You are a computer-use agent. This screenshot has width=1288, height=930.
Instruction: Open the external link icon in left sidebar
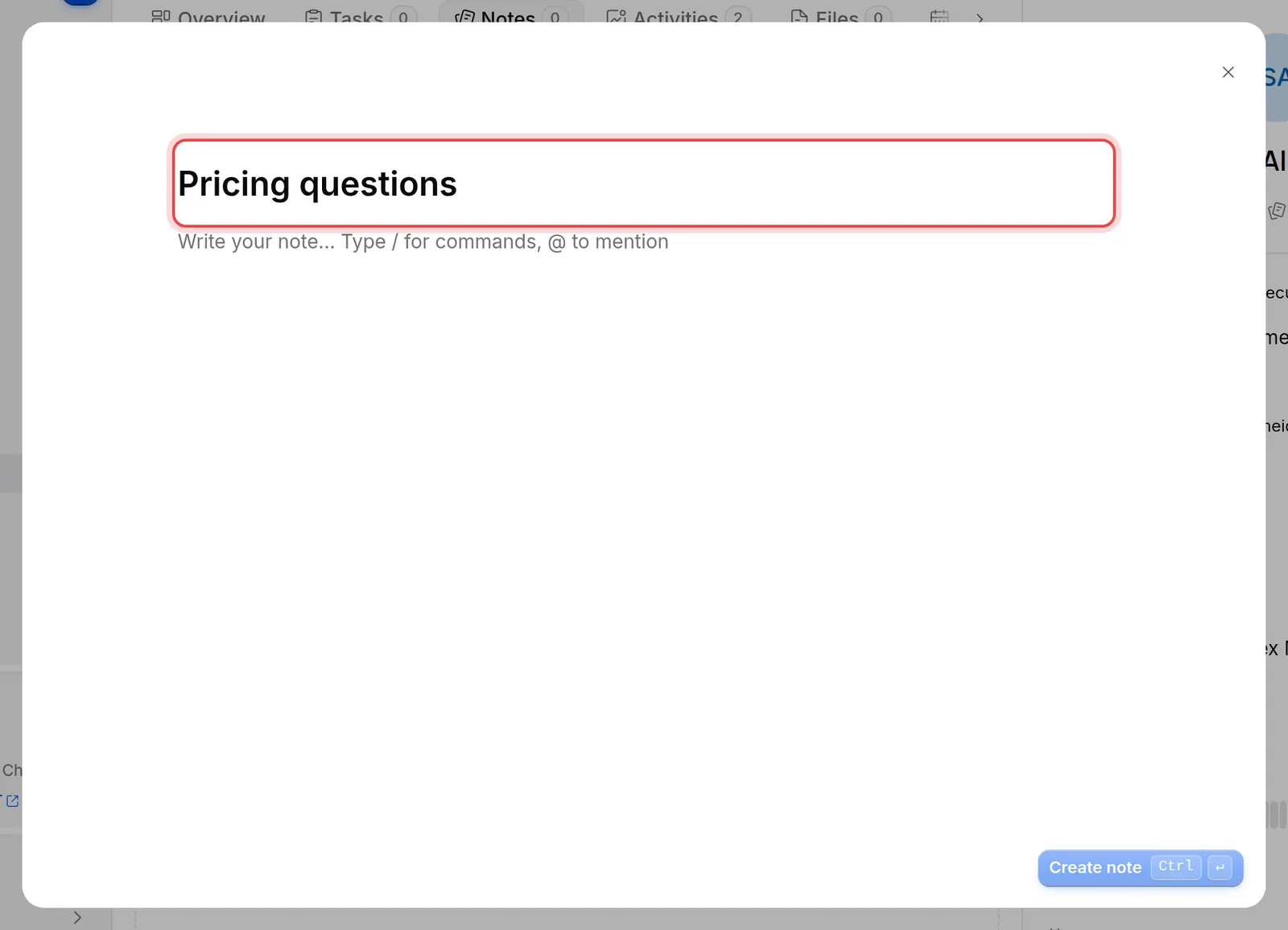[12, 801]
